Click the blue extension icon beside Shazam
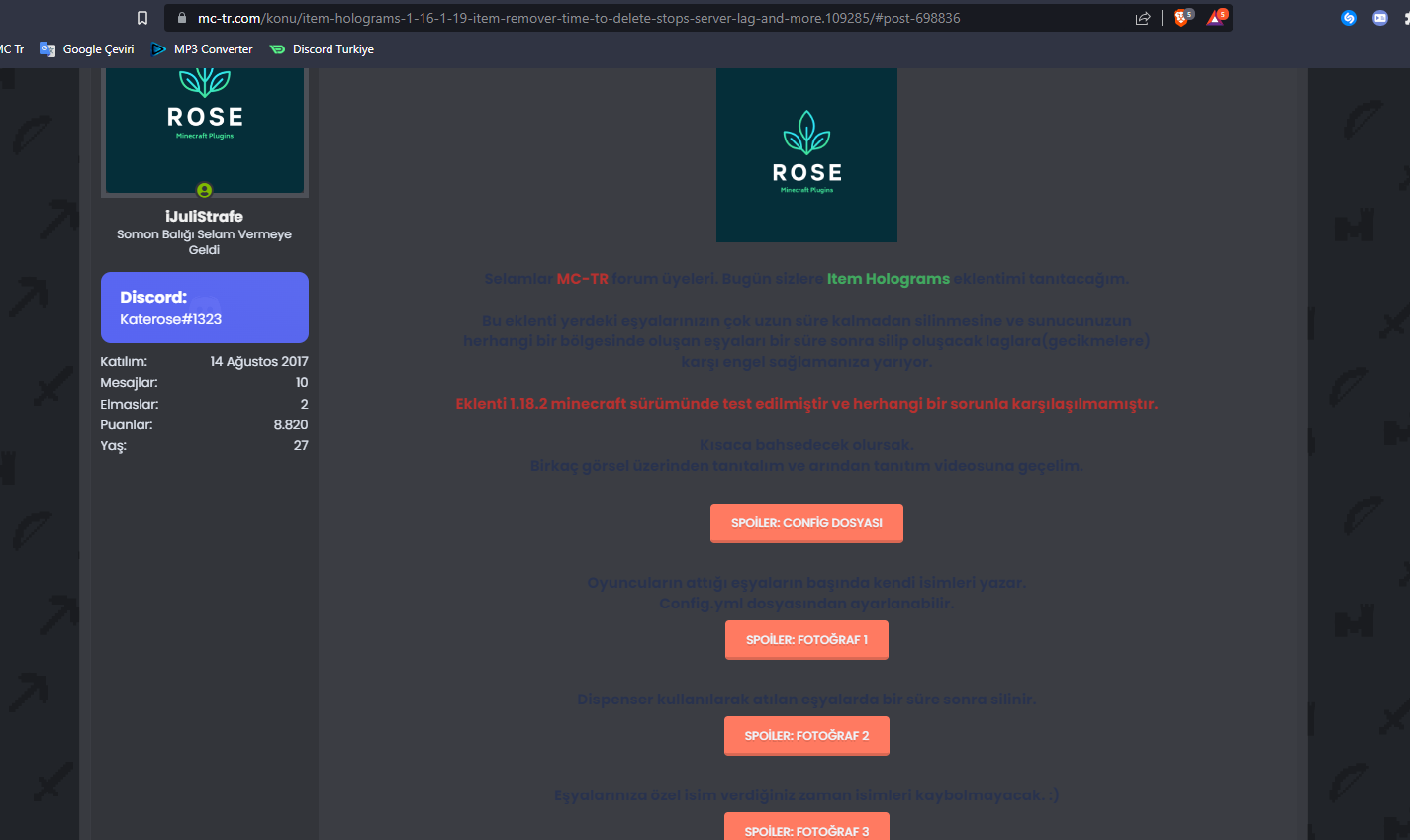 point(1380,18)
